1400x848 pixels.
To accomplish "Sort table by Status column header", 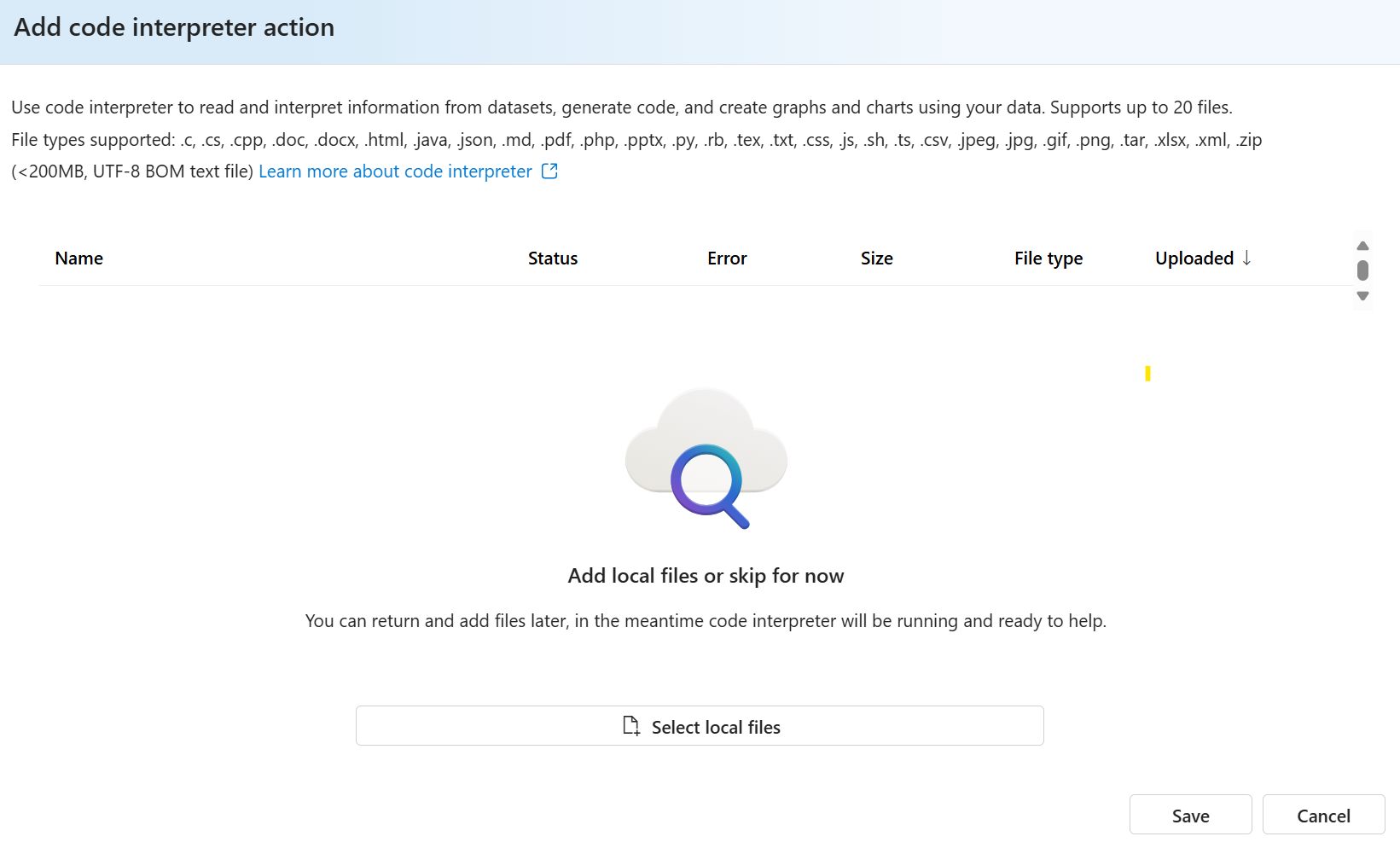I will [553, 258].
